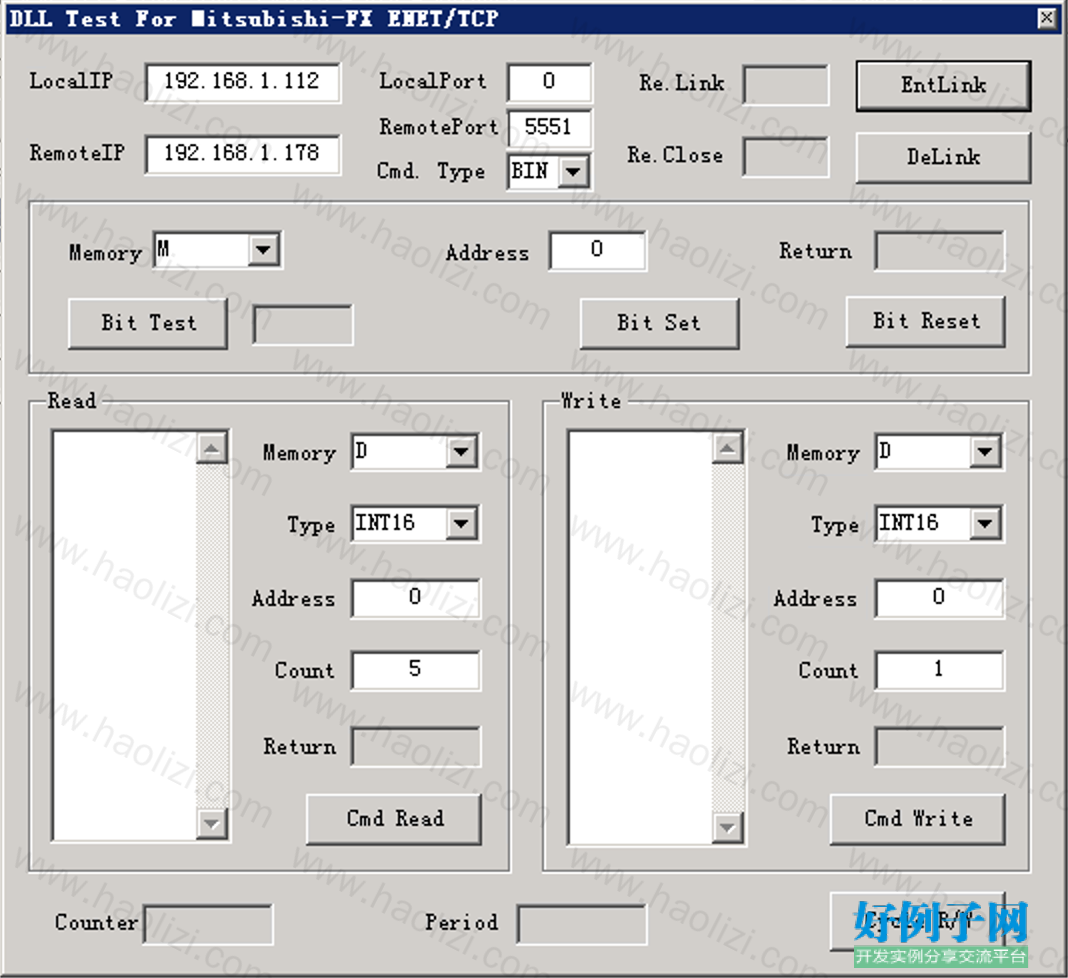The width and height of the screenshot is (1068, 978).
Task: Open Read section Memory dropdown
Action: pos(461,452)
